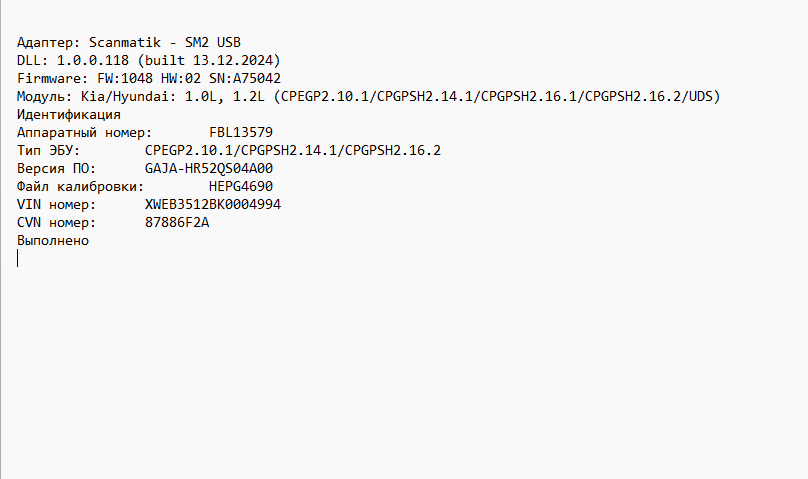Click the hardware value HW:02
This screenshot has height=479, width=808.
click(x=181, y=79)
